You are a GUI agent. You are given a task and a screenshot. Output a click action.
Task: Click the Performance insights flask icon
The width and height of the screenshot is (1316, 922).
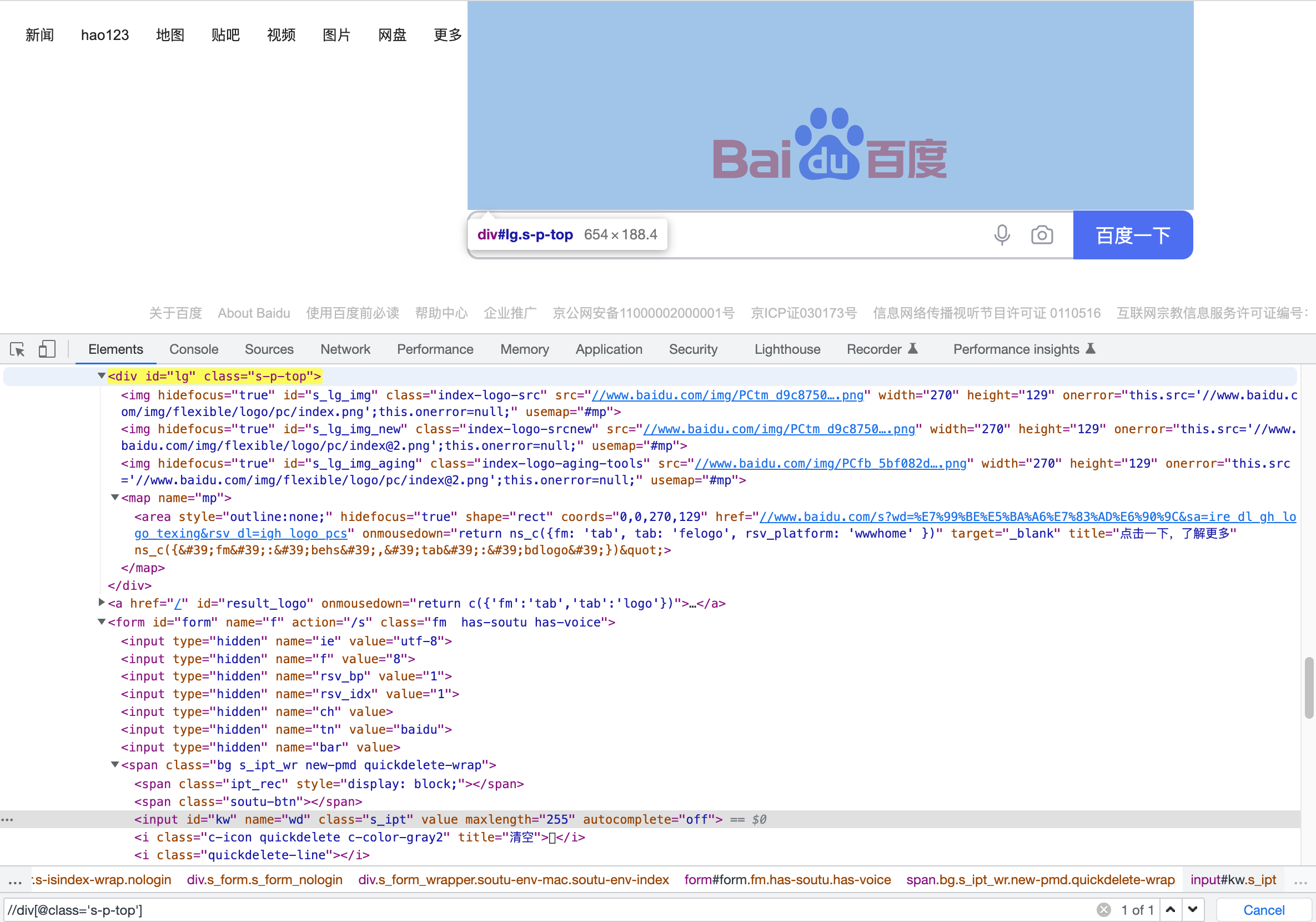[1090, 349]
